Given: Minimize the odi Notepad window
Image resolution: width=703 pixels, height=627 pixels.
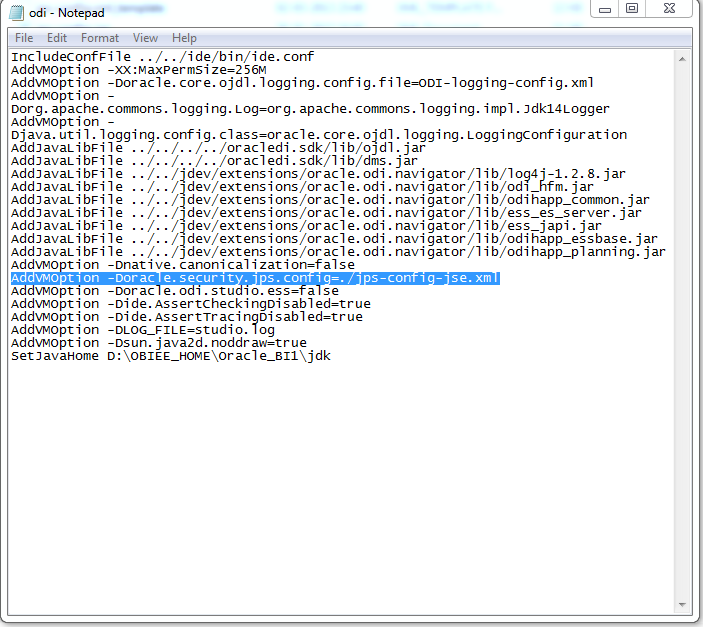Looking at the screenshot, I should [x=605, y=9].
